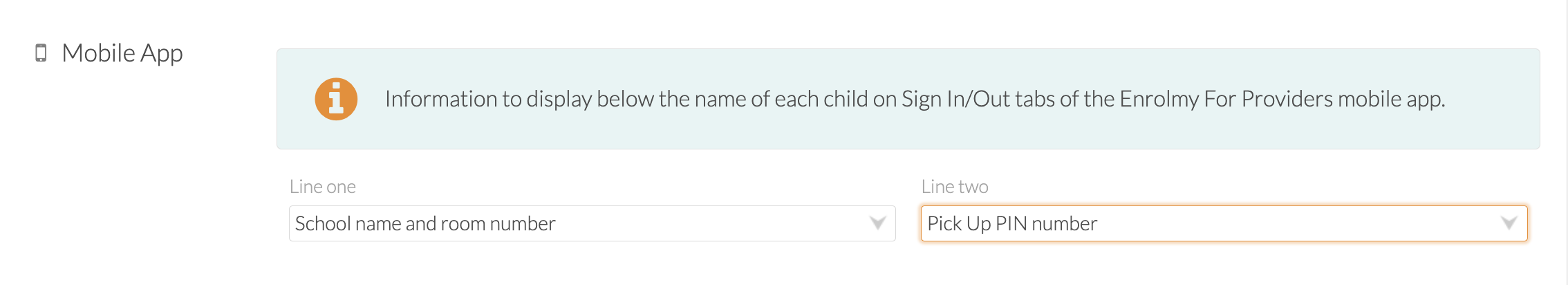Click the 'Line two' field label
The image size is (1568, 285).
[955, 187]
